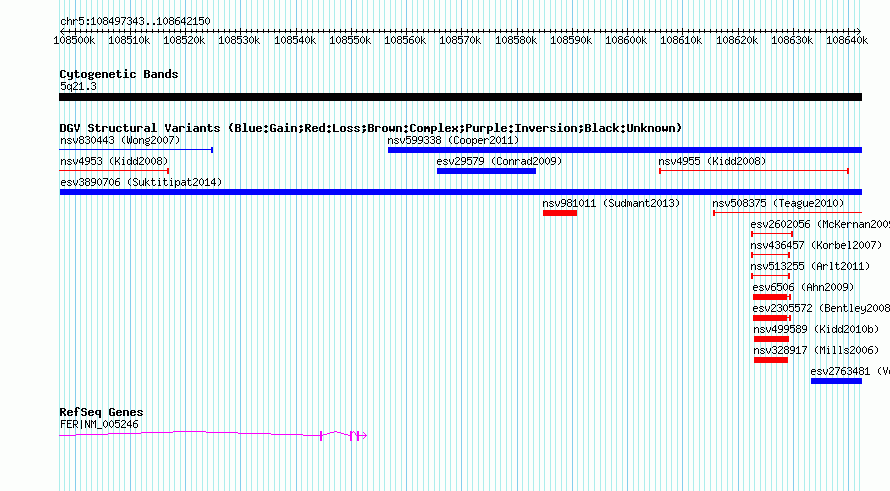This screenshot has width=890, height=491.
Task: Select the red nsv4953 loss line
Action: coord(114,171)
